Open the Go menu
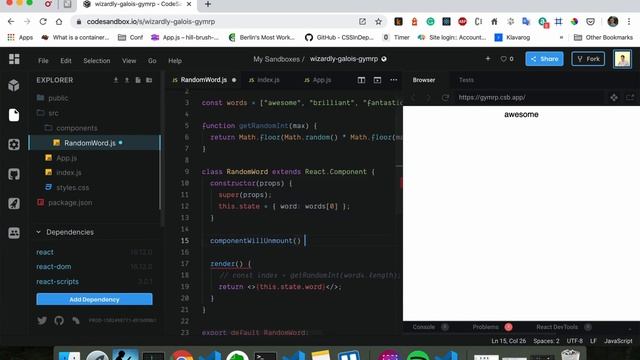Viewport: 640px width, 360px height. (152, 61)
